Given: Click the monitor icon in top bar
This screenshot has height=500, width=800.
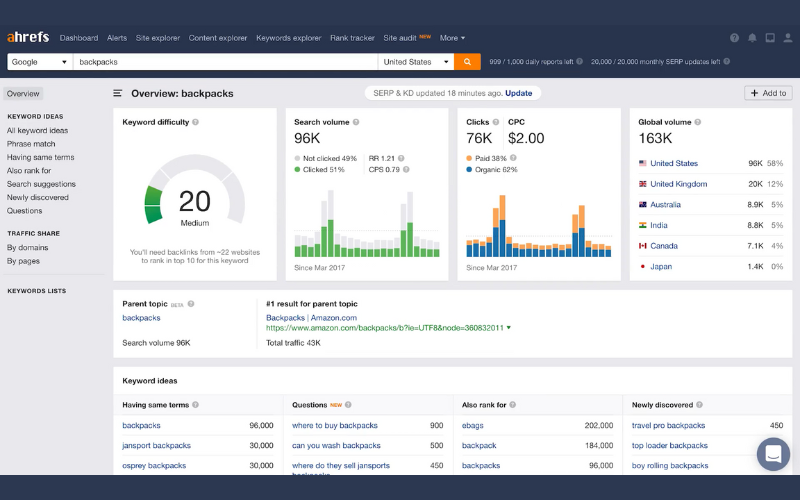Looking at the screenshot, I should pos(770,38).
